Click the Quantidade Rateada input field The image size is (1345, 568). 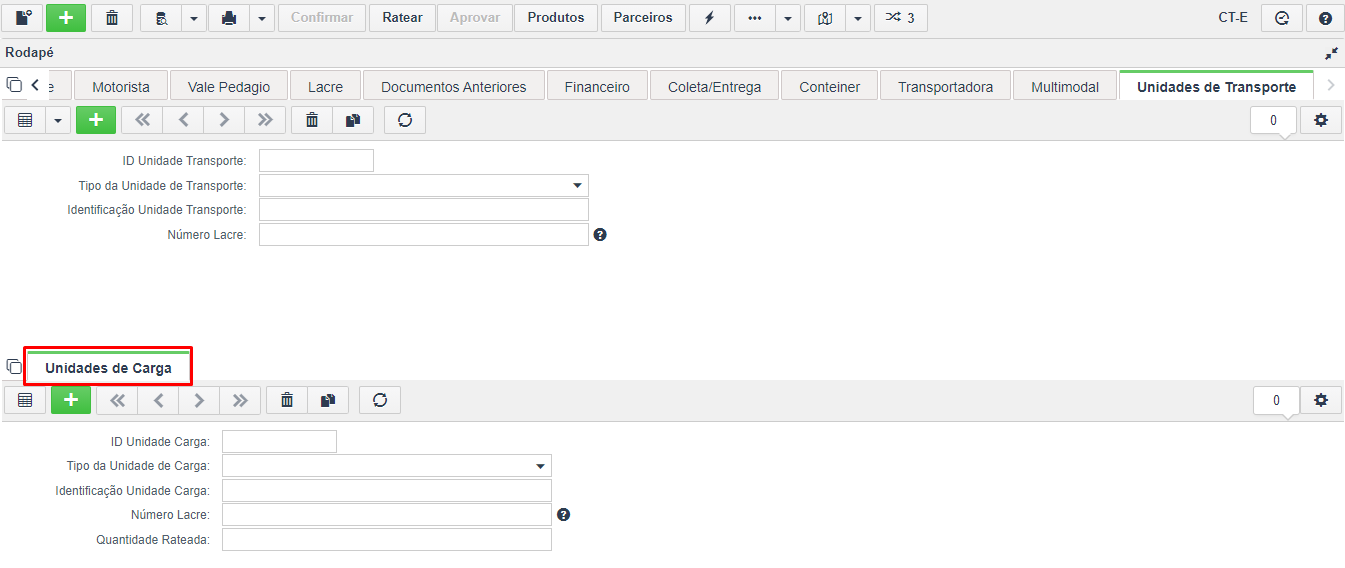(387, 540)
